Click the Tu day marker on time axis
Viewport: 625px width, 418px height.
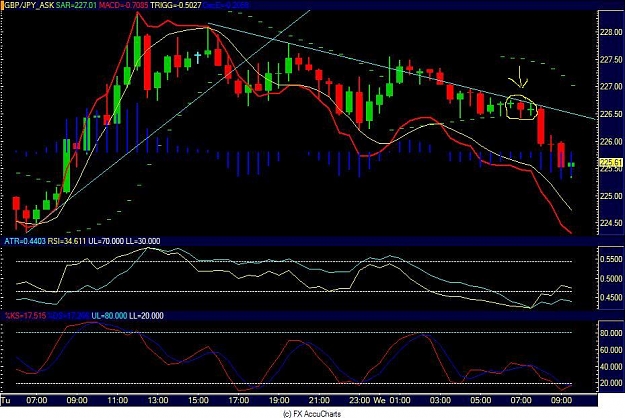[x=6, y=400]
